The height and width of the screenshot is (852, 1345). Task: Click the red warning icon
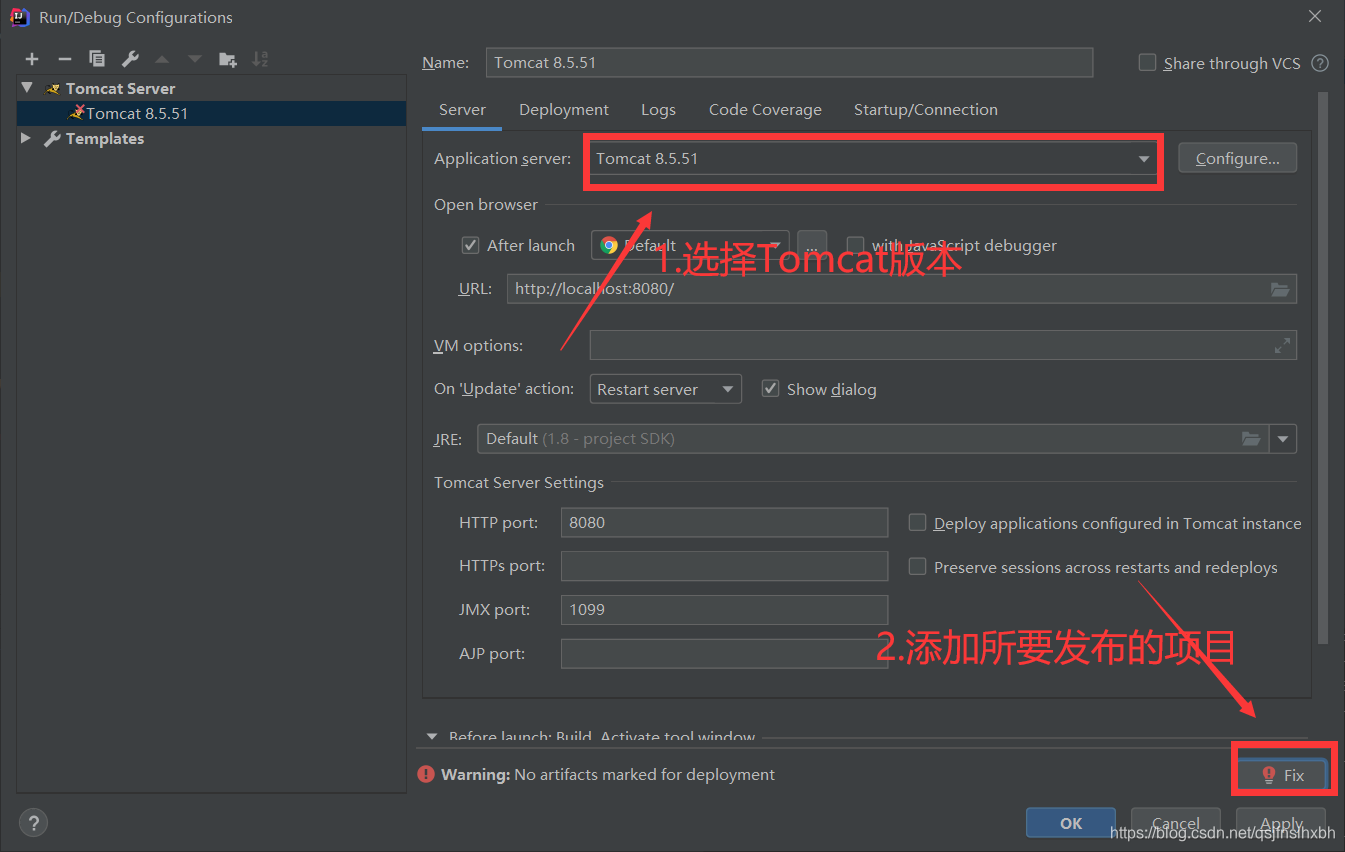[426, 774]
